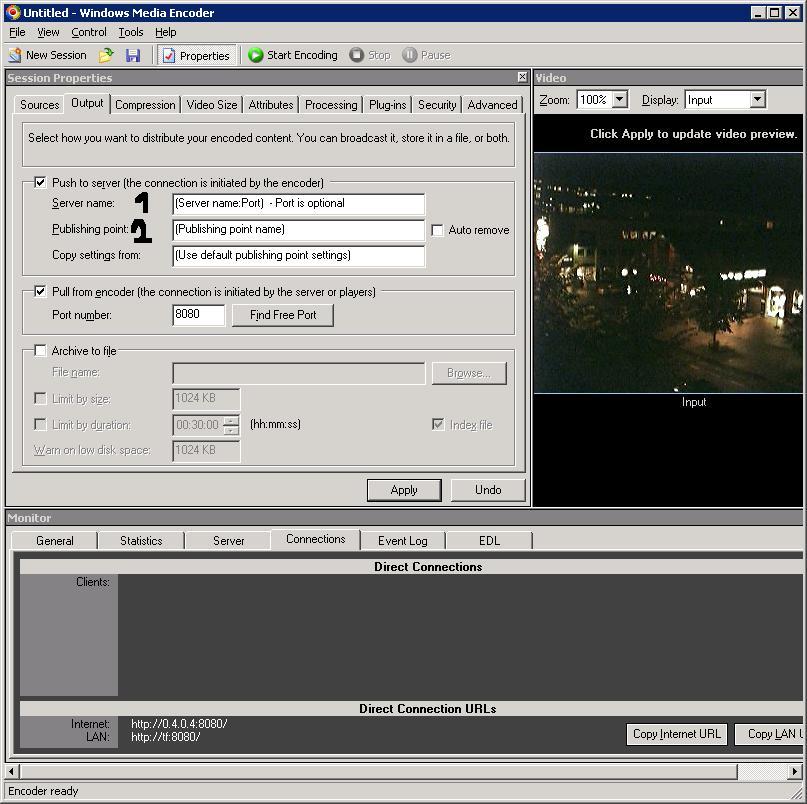Maximize the Windows Media Encoder window
The height and width of the screenshot is (804, 807).
775,12
